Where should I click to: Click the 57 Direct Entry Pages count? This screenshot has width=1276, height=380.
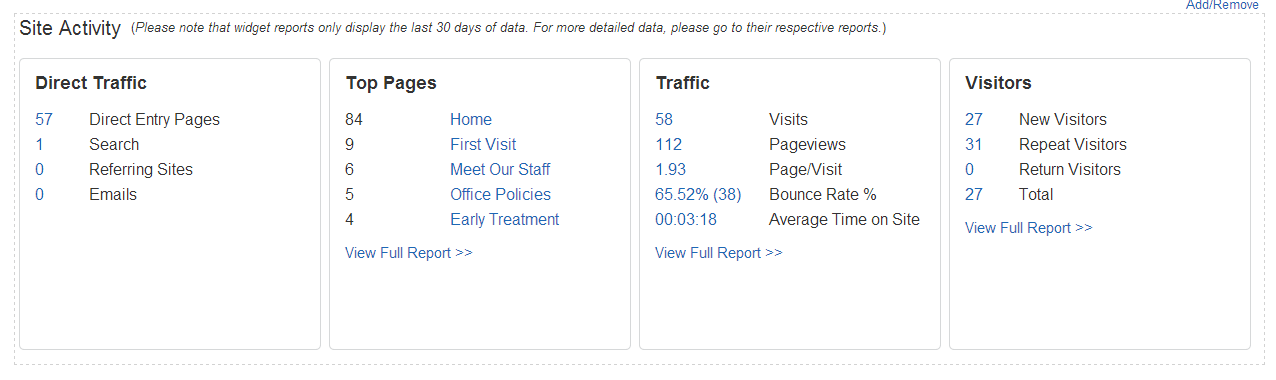click(x=44, y=119)
